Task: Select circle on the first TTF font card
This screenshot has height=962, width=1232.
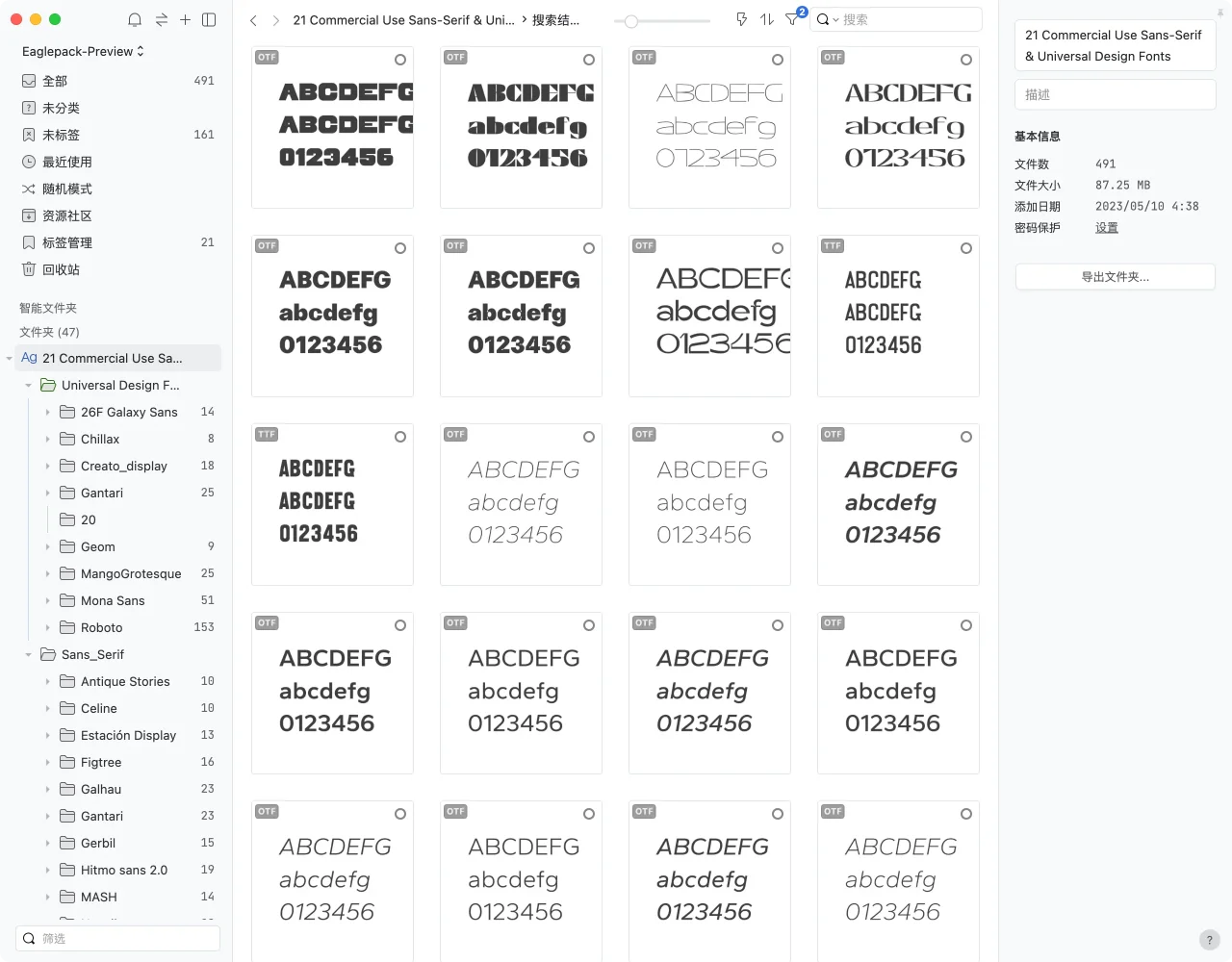Action: pyautogui.click(x=966, y=248)
